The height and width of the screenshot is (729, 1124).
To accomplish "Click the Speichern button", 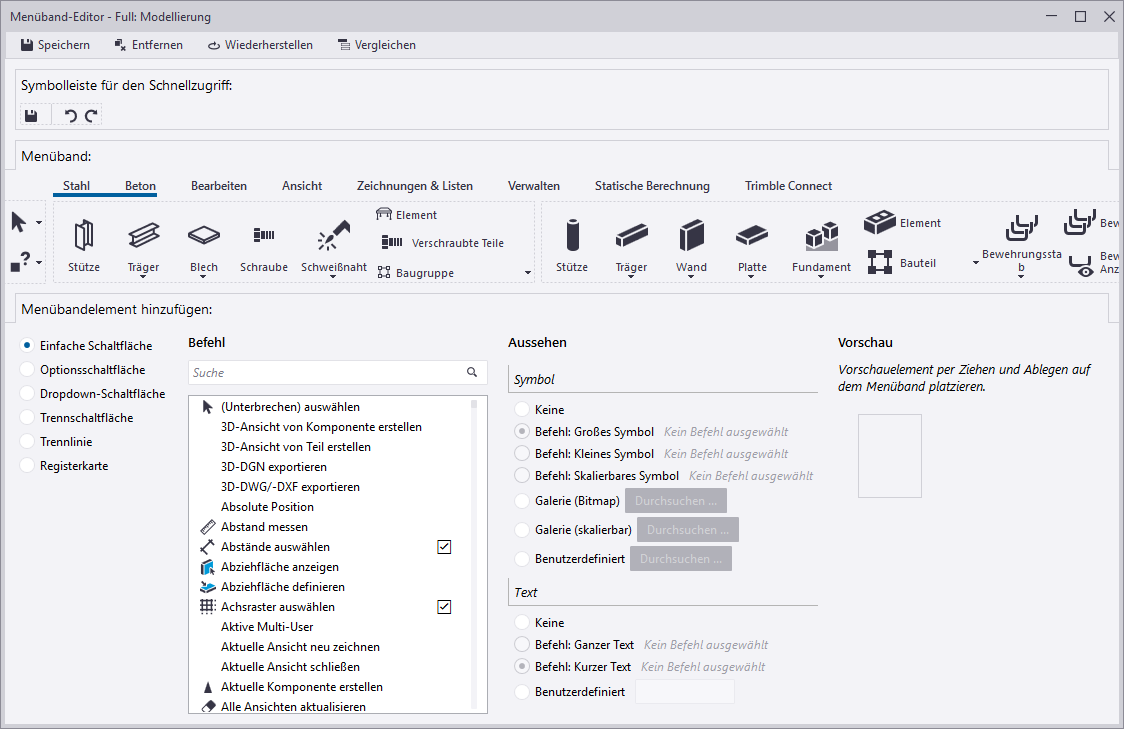I will (x=55, y=45).
